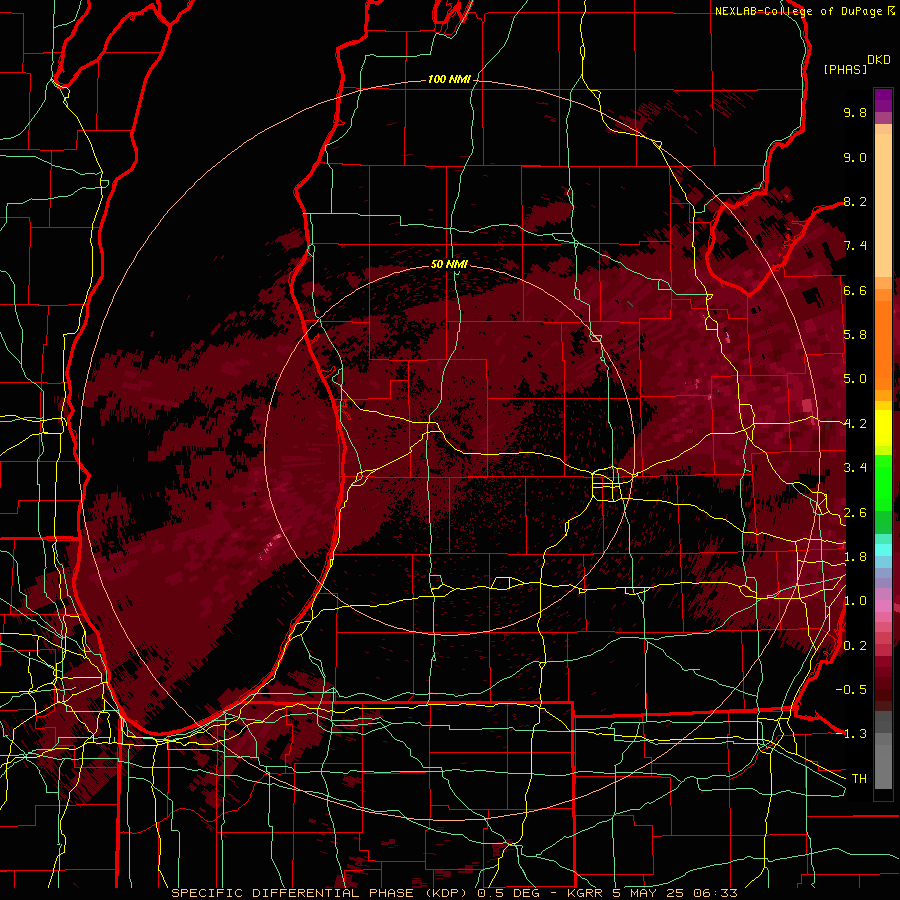
Task: Click the DKD legend unit label
Action: (x=879, y=59)
